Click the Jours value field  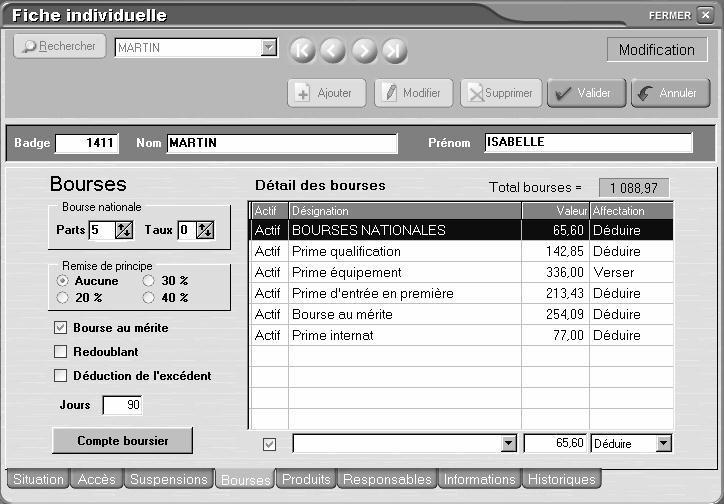[122, 405]
